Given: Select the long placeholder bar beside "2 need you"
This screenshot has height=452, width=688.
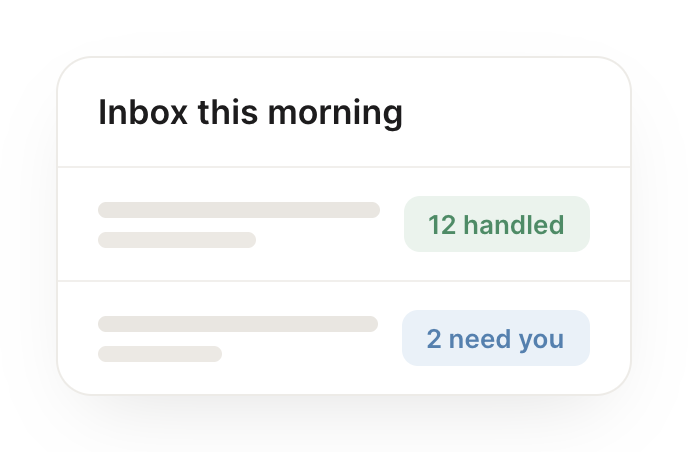Looking at the screenshot, I should 238,324.
